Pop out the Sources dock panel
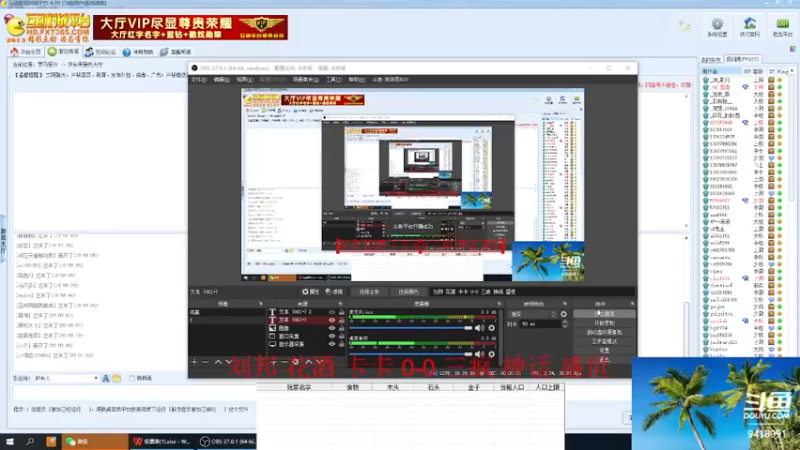The image size is (800, 450). point(340,304)
